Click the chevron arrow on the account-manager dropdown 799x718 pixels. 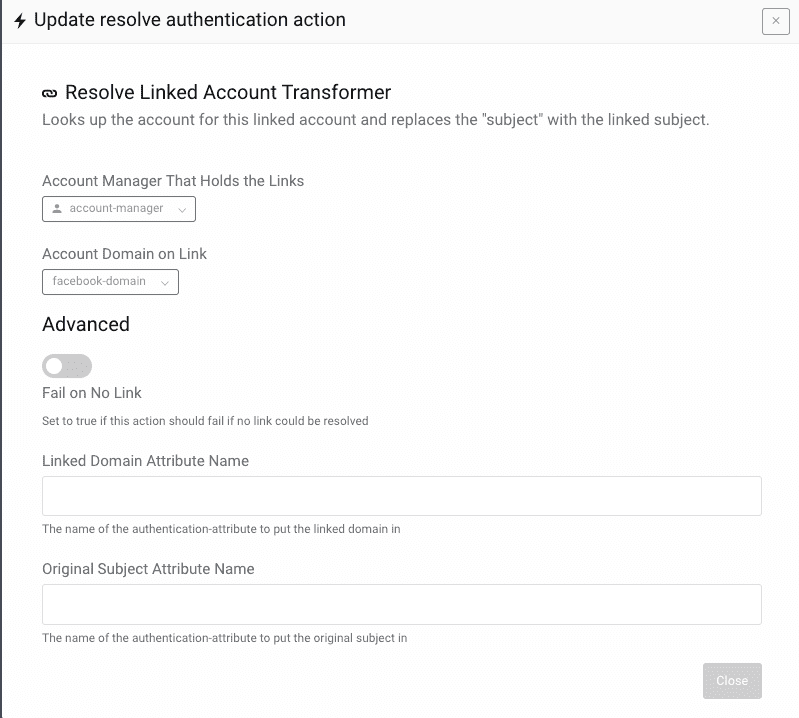click(181, 209)
